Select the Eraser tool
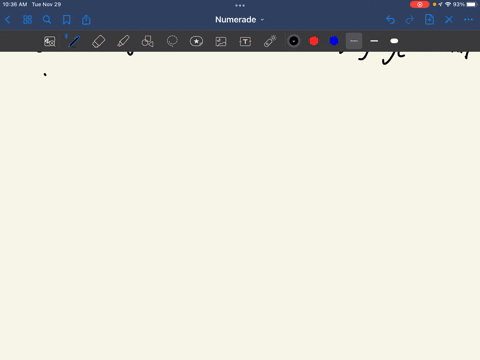 tap(98, 41)
